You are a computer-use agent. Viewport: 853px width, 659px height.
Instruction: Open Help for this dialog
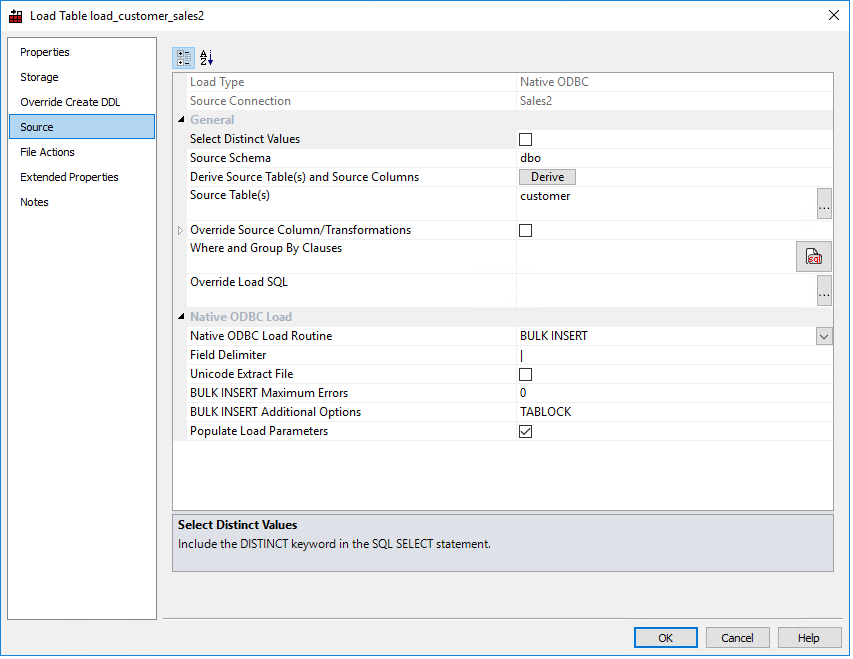pyautogui.click(x=808, y=638)
